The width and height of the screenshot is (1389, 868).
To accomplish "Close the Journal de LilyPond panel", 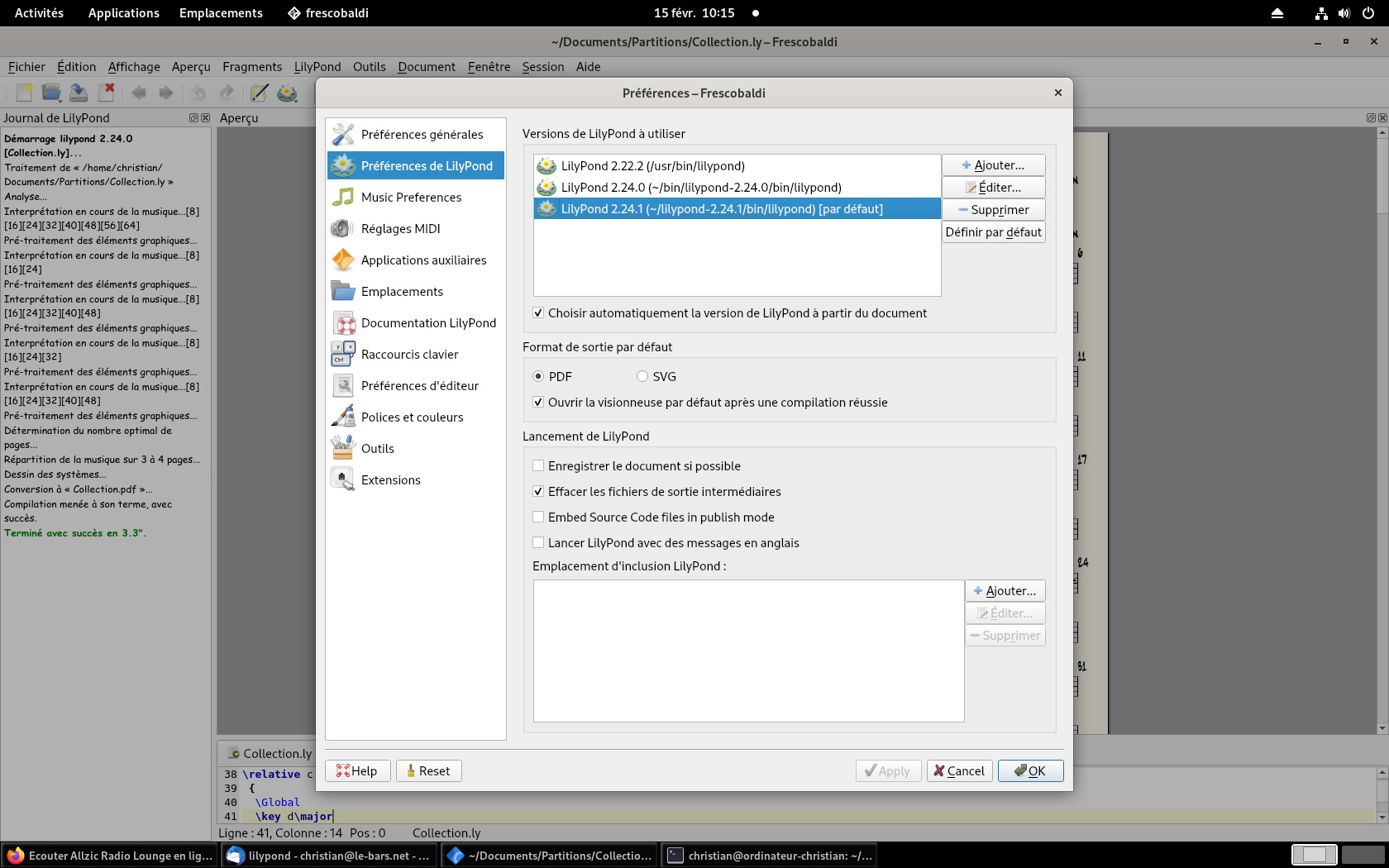I will click(206, 118).
